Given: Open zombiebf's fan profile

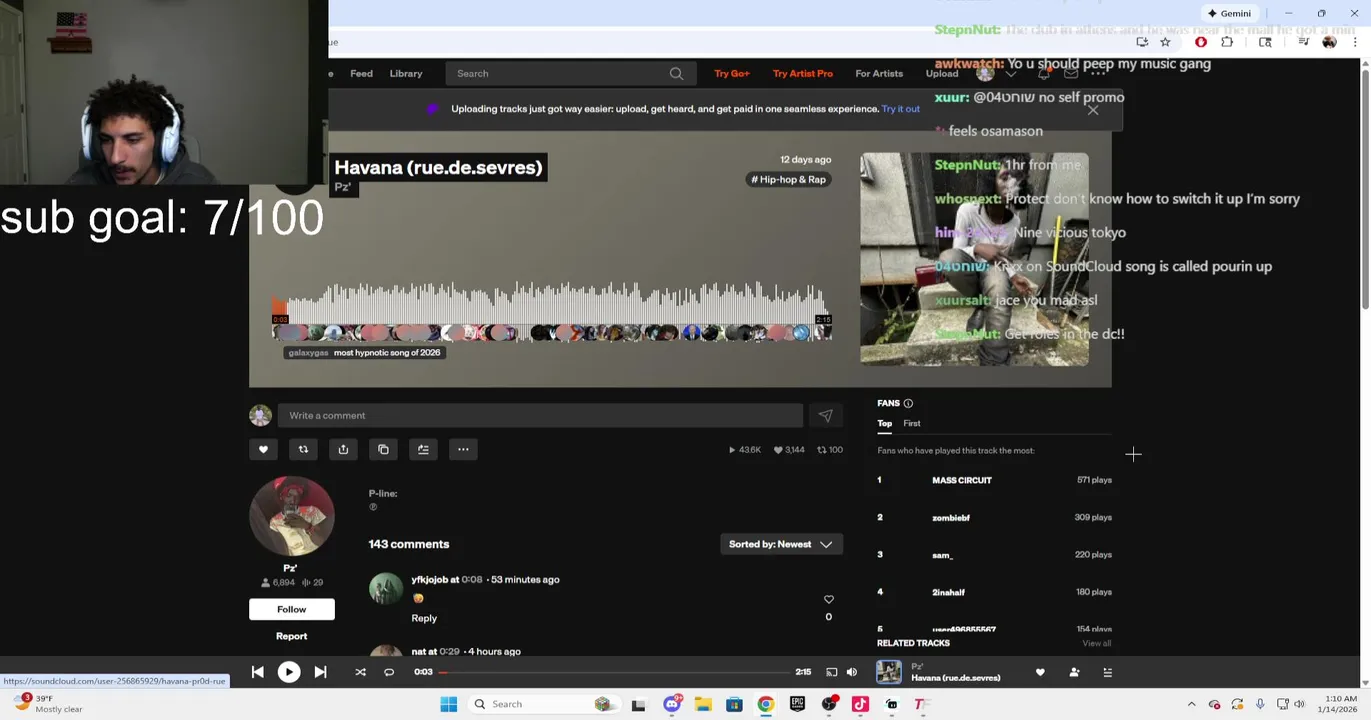Looking at the screenshot, I should 951,518.
